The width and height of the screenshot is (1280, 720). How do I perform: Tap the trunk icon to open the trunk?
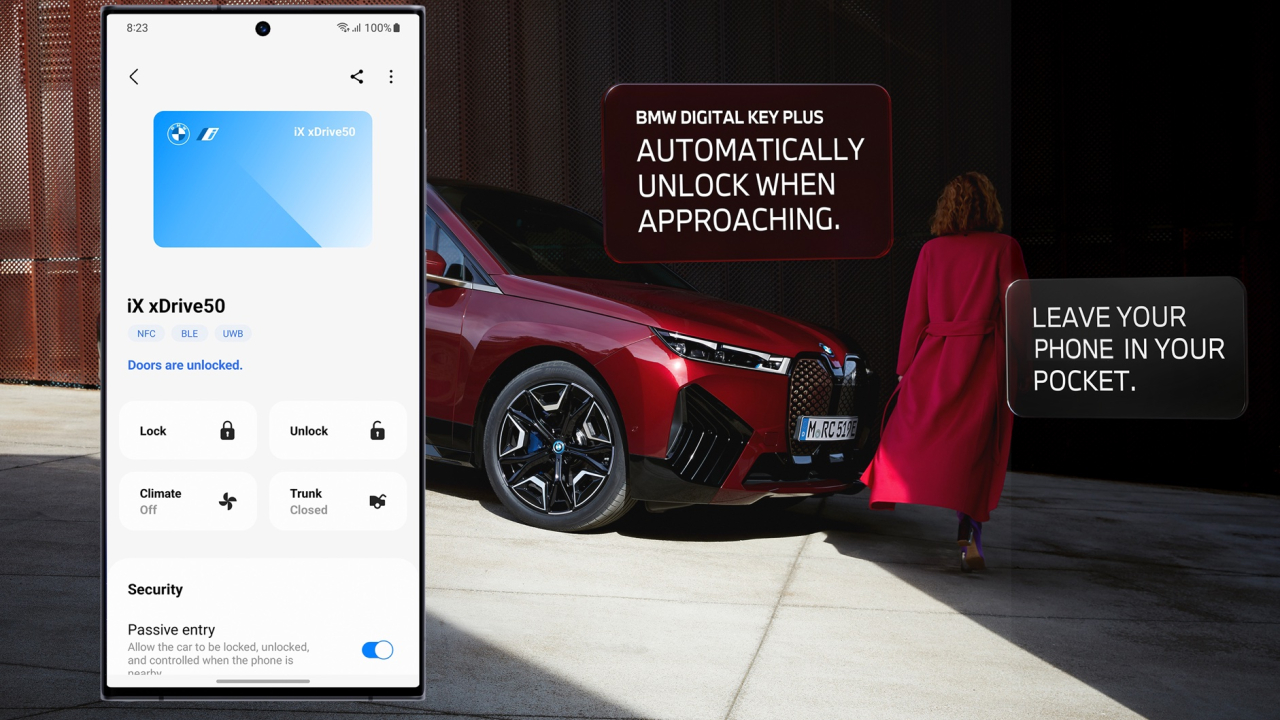click(377, 500)
